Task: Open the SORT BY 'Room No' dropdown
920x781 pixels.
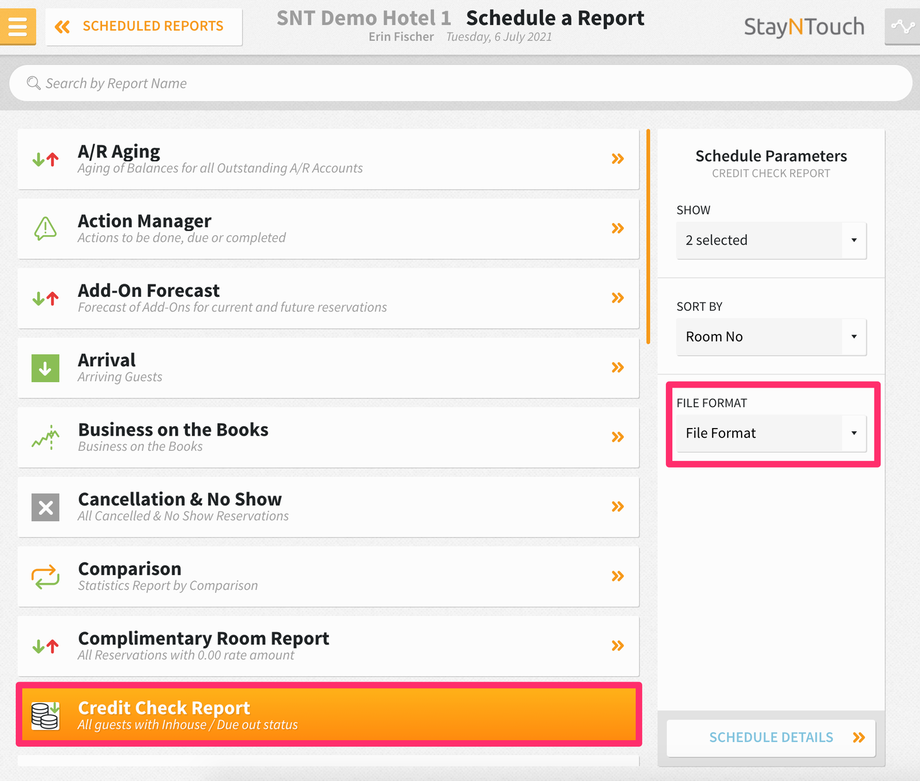Action: click(771, 337)
